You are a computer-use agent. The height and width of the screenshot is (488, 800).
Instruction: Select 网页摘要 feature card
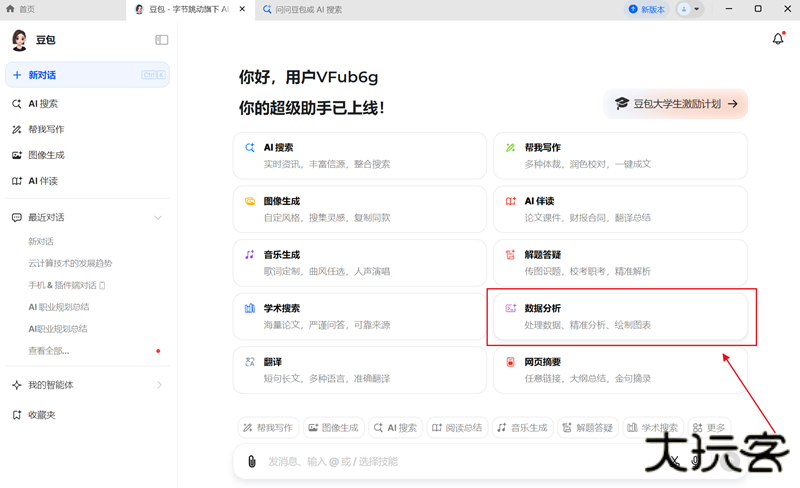pyautogui.click(x=620, y=370)
